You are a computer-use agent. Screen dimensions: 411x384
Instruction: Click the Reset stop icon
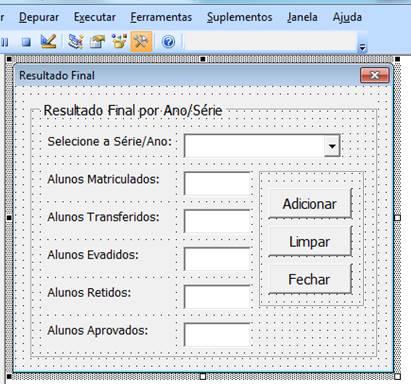click(26, 42)
